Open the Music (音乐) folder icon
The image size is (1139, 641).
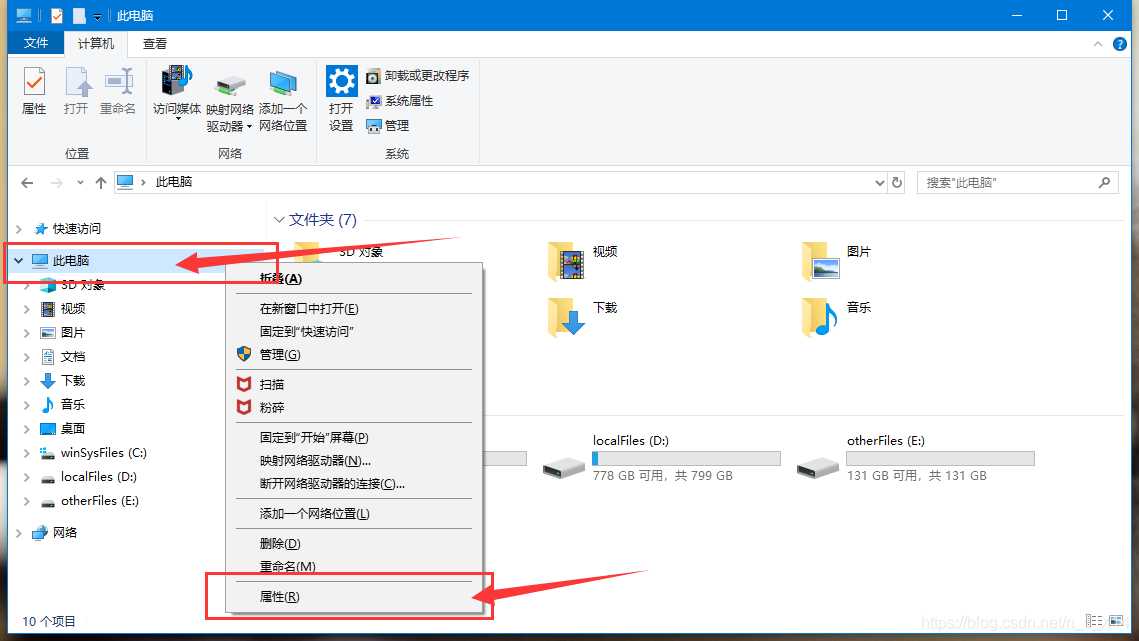[x=821, y=318]
